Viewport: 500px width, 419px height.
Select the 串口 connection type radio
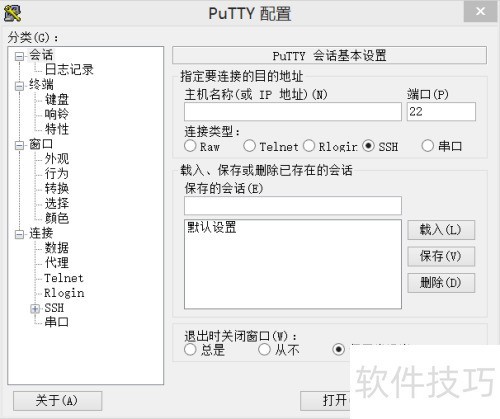(428, 146)
